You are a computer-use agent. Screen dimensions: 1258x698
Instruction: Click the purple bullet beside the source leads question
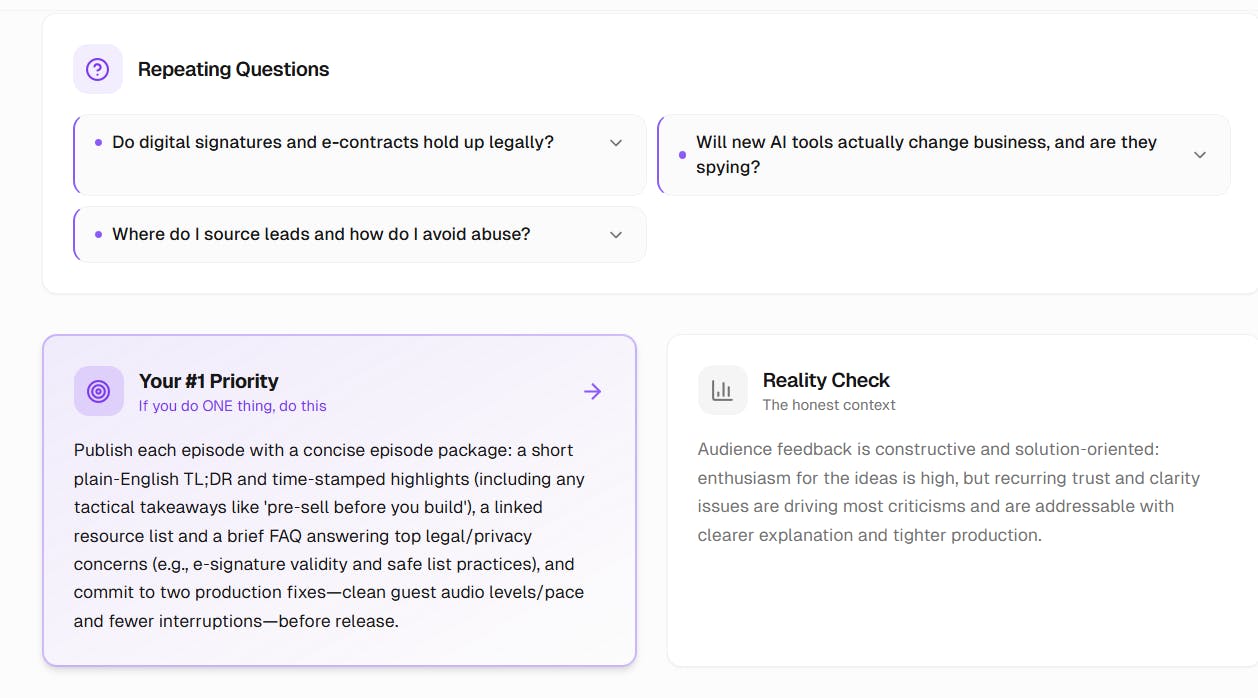tap(98, 235)
